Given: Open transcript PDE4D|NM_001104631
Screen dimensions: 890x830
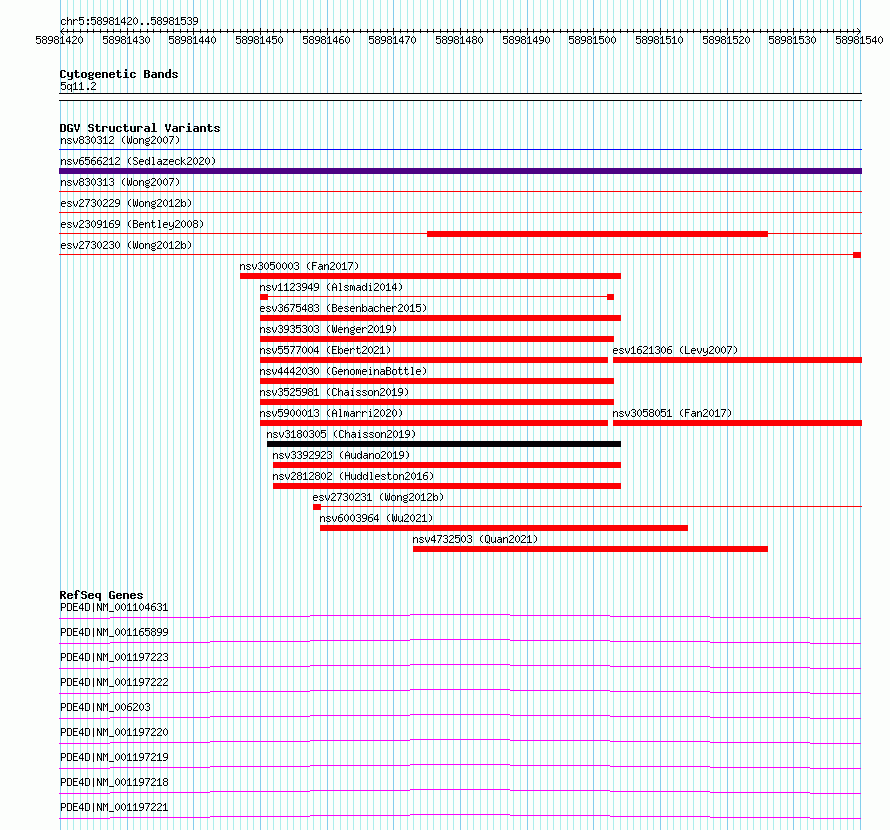Looking at the screenshot, I should [x=114, y=607].
